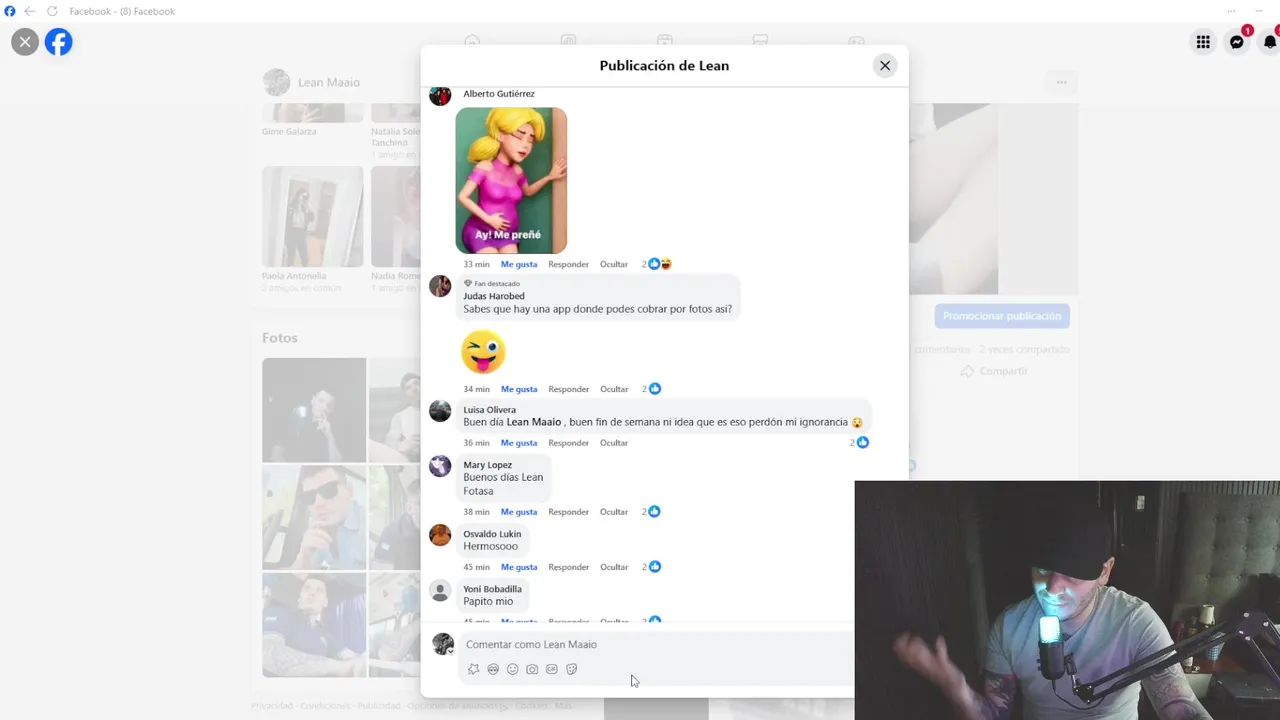The width and height of the screenshot is (1280, 720).
Task: Click 'Compartir' on the background post
Action: point(994,371)
